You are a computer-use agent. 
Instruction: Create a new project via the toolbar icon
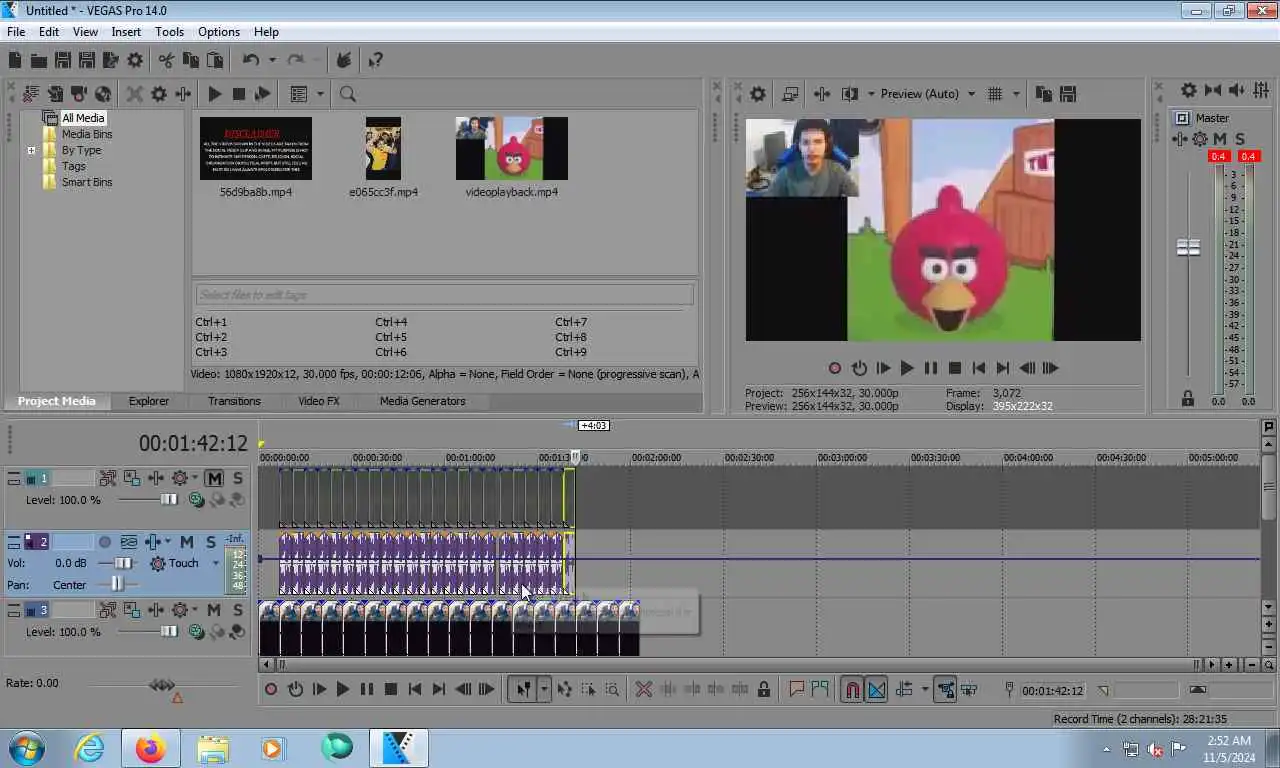click(15, 61)
